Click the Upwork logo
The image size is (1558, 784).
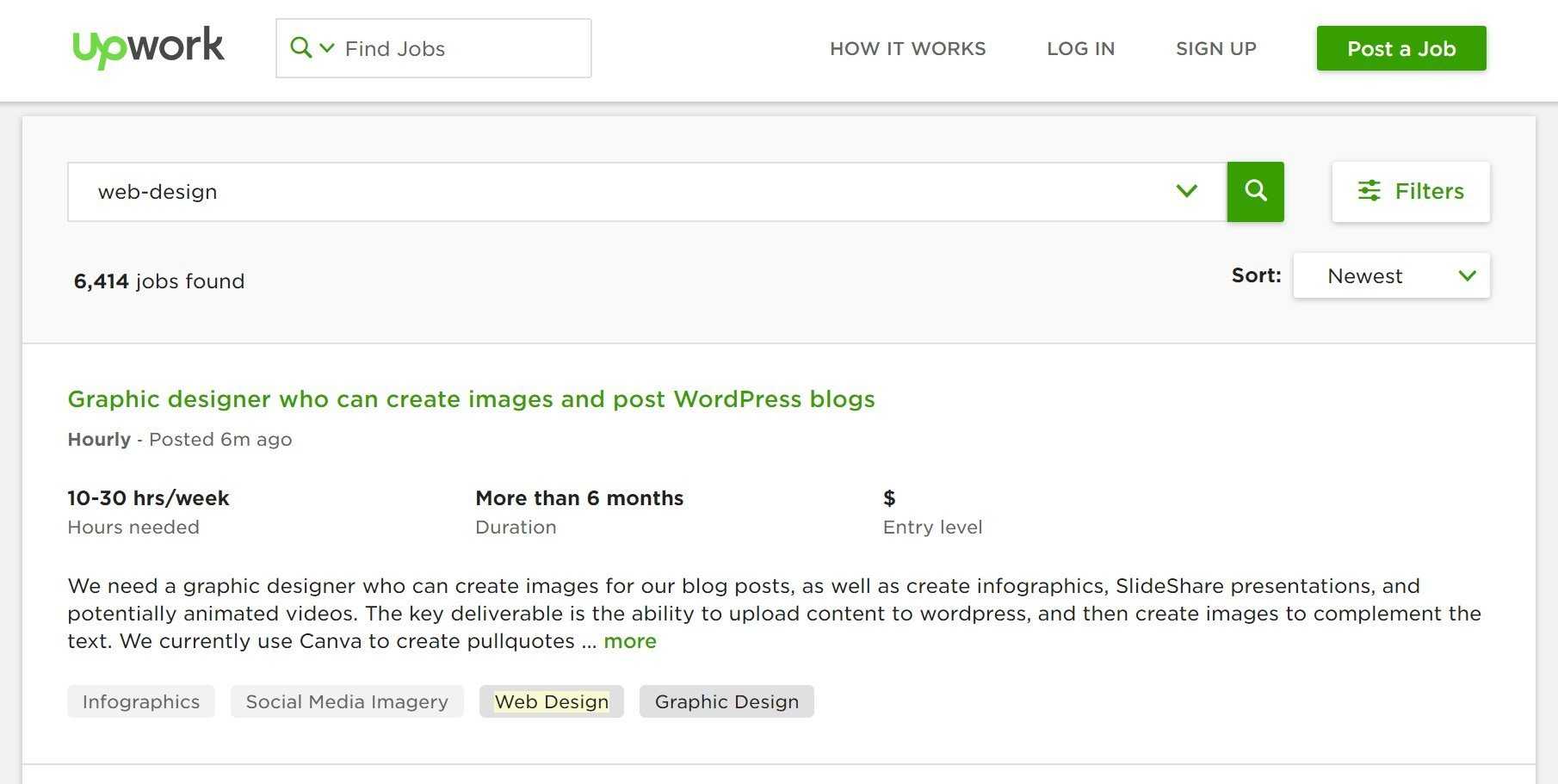148,47
